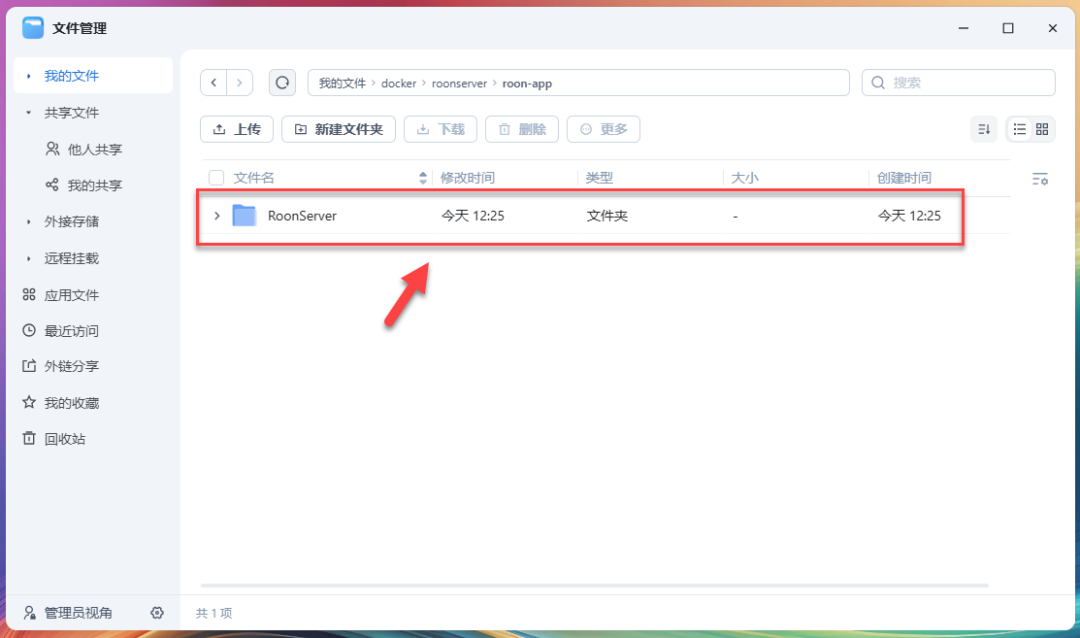This screenshot has height=638, width=1080.
Task: Go forward with the right arrow button
Action: (239, 83)
